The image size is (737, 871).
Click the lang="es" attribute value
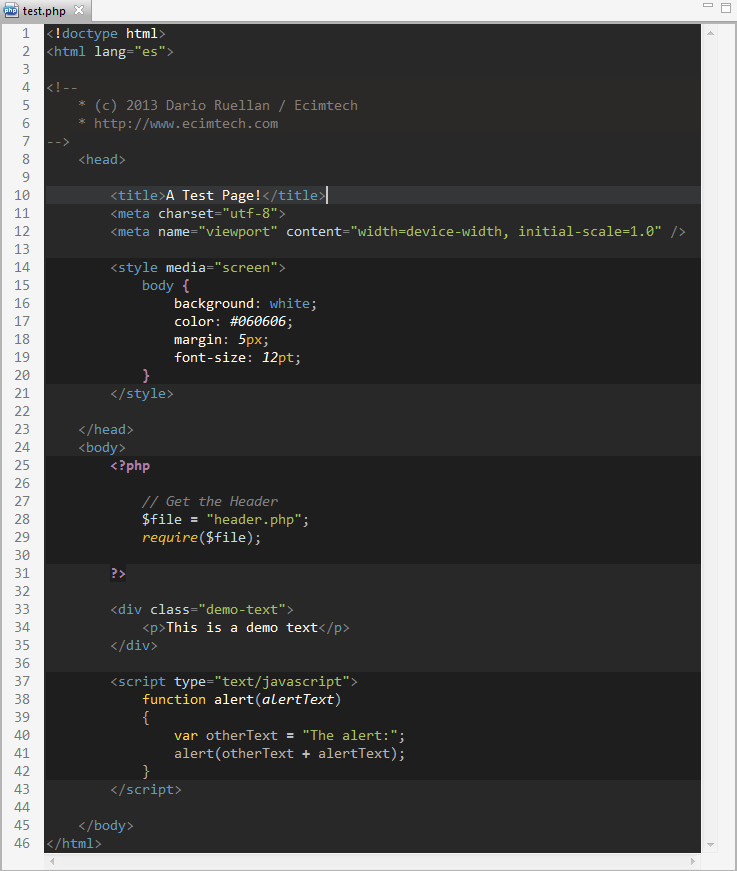(150, 52)
